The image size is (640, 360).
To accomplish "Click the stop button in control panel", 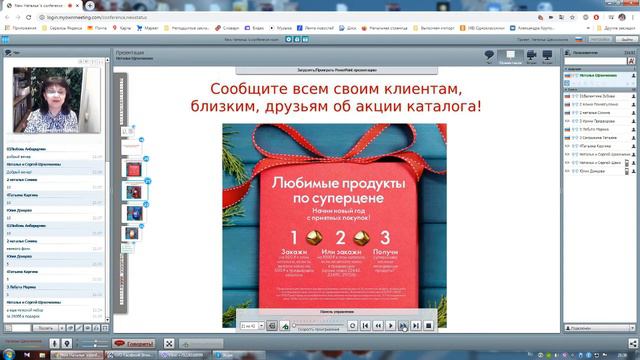I will [428, 325].
